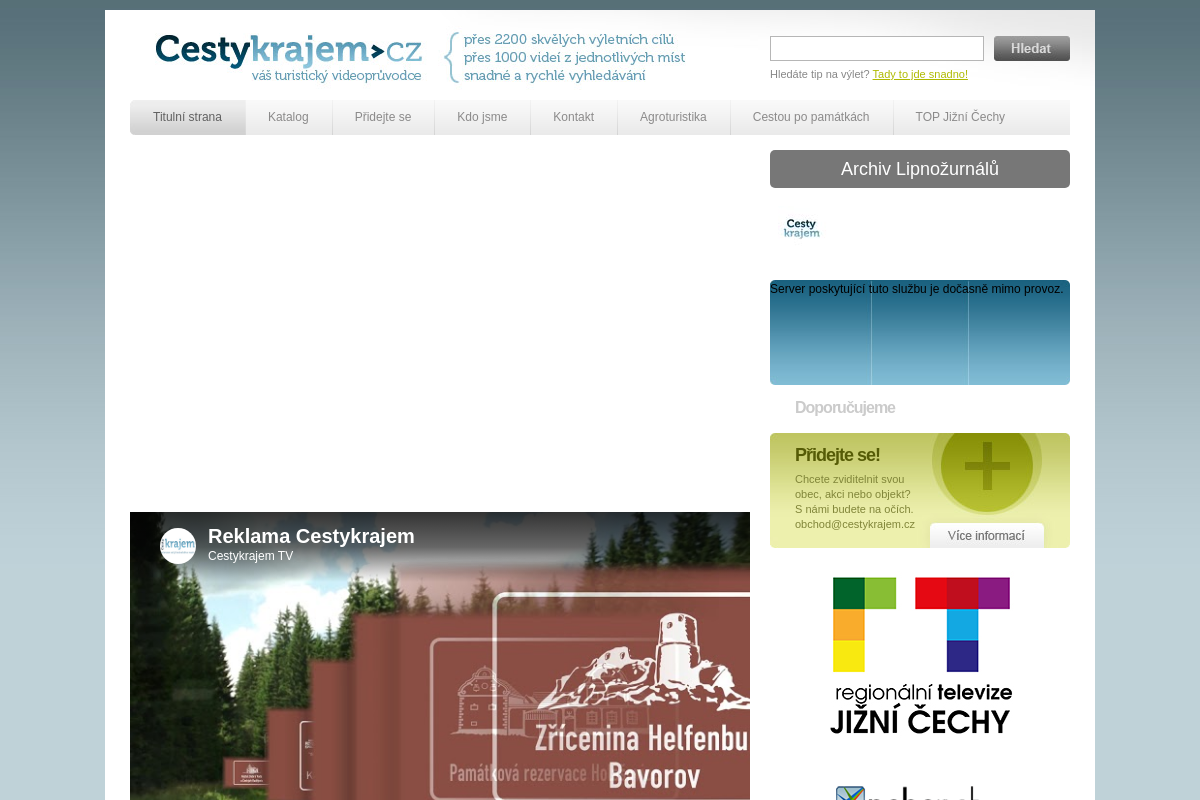The image size is (1200, 800).
Task: Open the Reklama Cestykrajem video title
Action: [311, 536]
